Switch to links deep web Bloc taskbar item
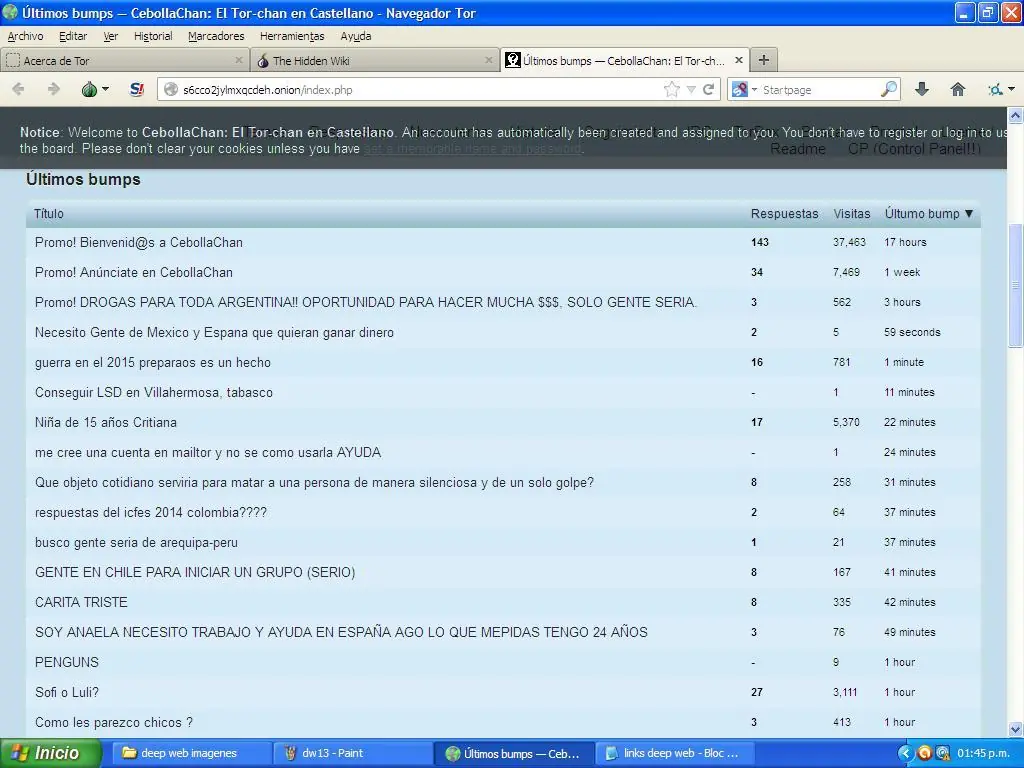 tap(676, 754)
